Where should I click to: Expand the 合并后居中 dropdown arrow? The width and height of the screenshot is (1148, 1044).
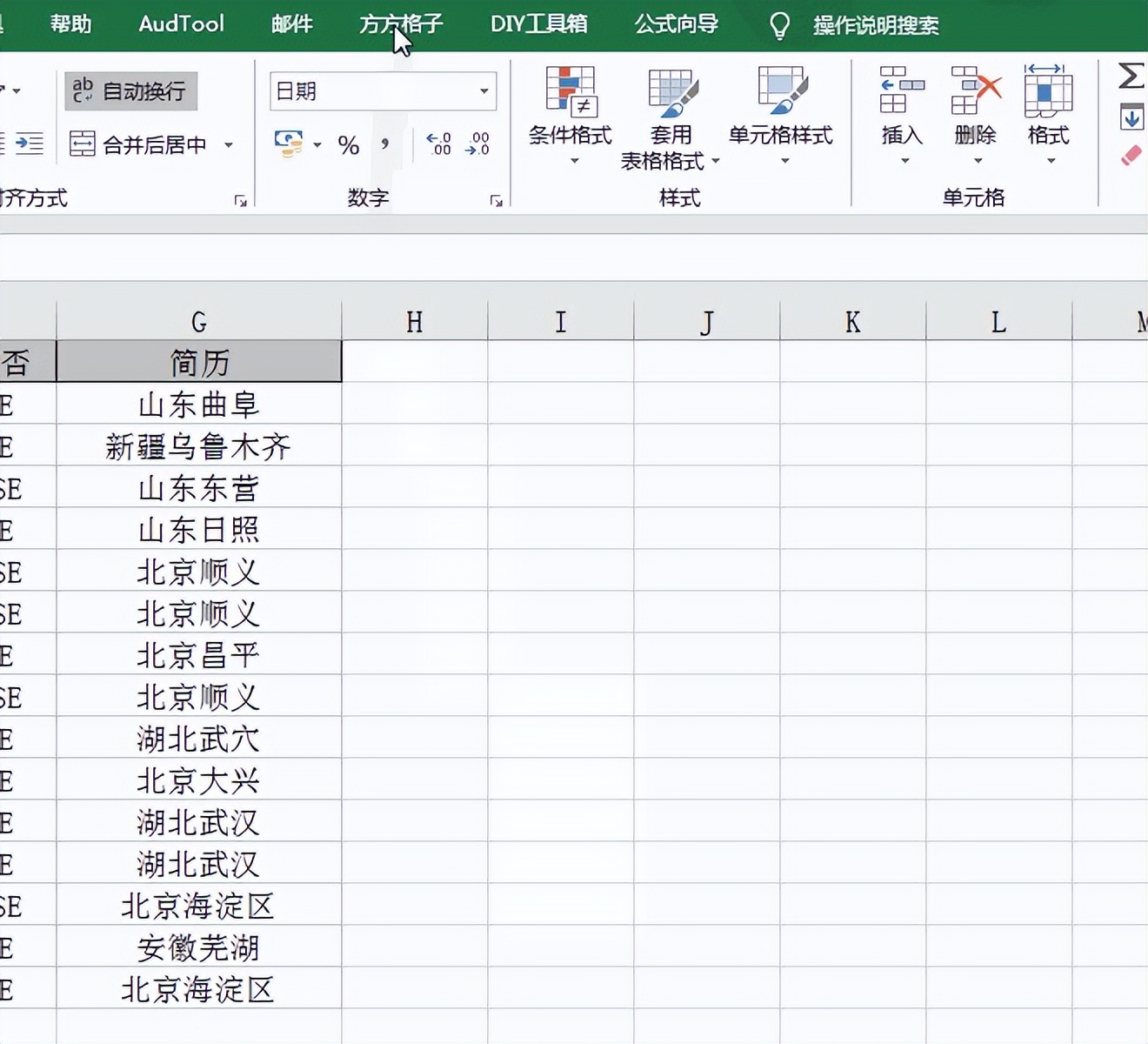click(229, 144)
